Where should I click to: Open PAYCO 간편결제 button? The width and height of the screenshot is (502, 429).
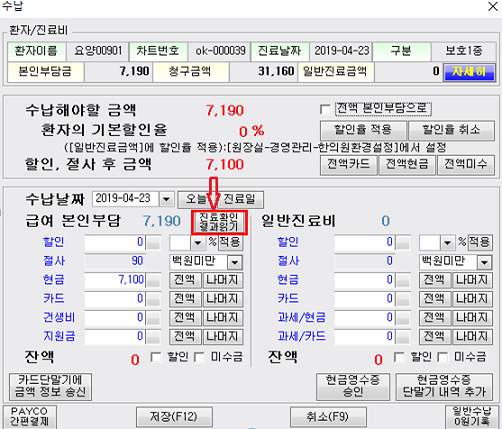pyautogui.click(x=30, y=417)
